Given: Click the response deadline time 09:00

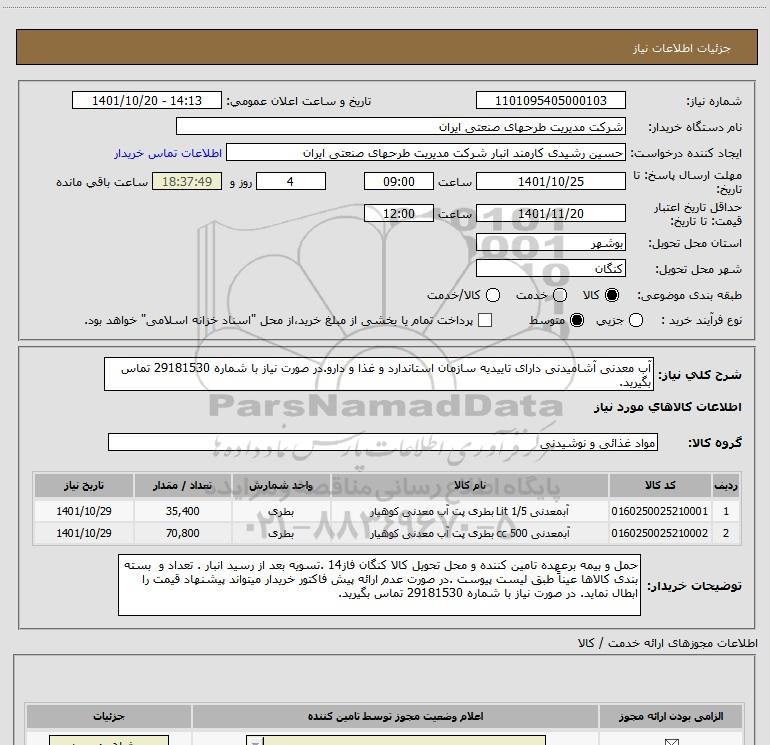Looking at the screenshot, I should pyautogui.click(x=399, y=181).
